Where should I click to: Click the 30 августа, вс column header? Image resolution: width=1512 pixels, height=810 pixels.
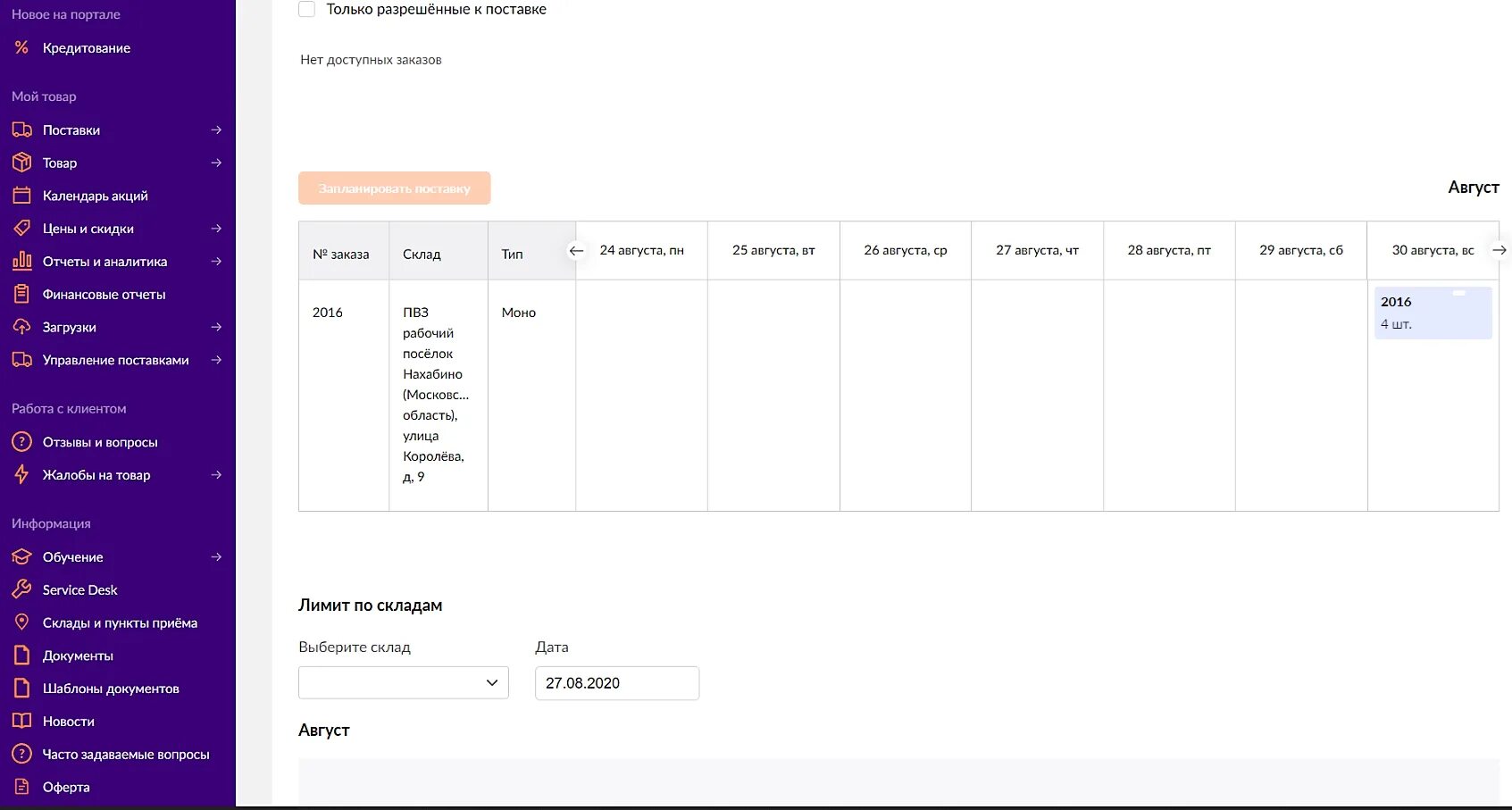(1433, 250)
